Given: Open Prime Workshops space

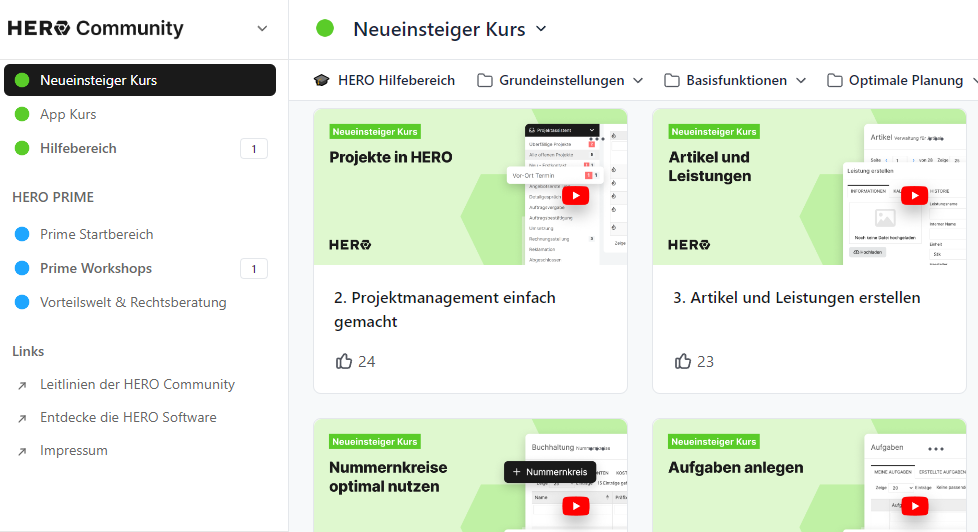Looking at the screenshot, I should [96, 268].
